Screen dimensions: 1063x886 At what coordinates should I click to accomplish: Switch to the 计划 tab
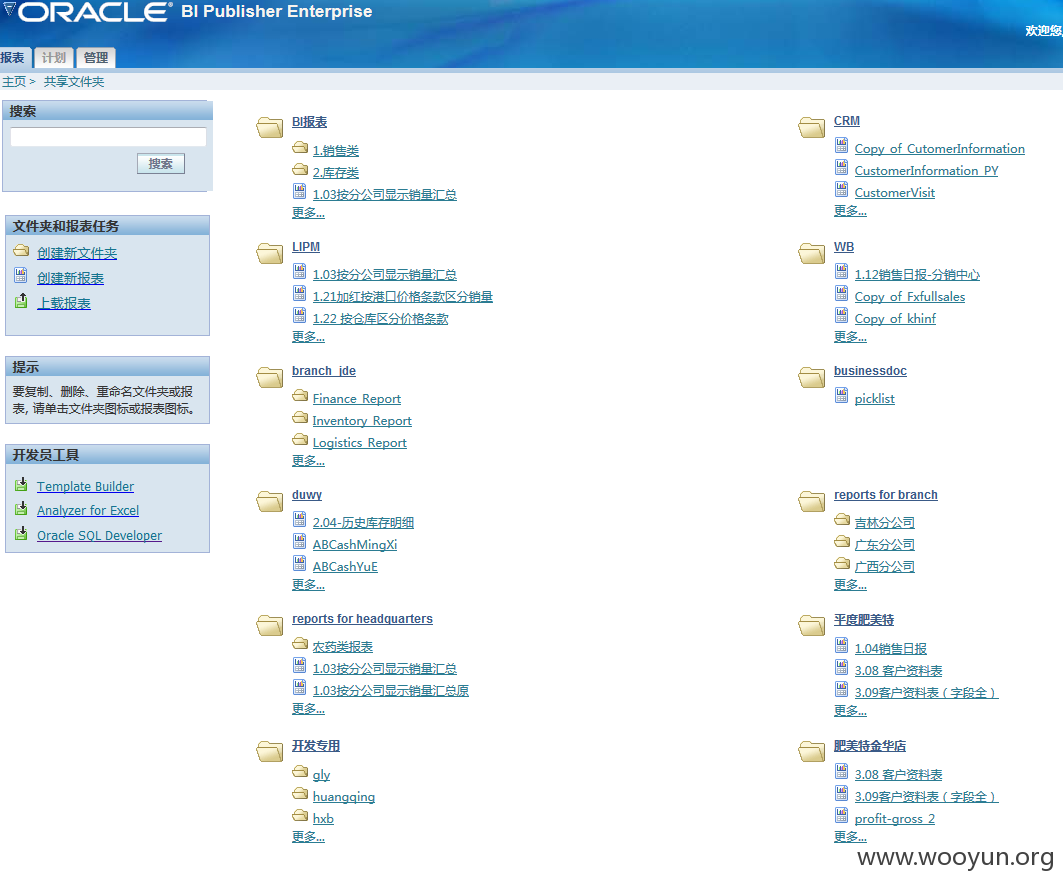tap(54, 58)
